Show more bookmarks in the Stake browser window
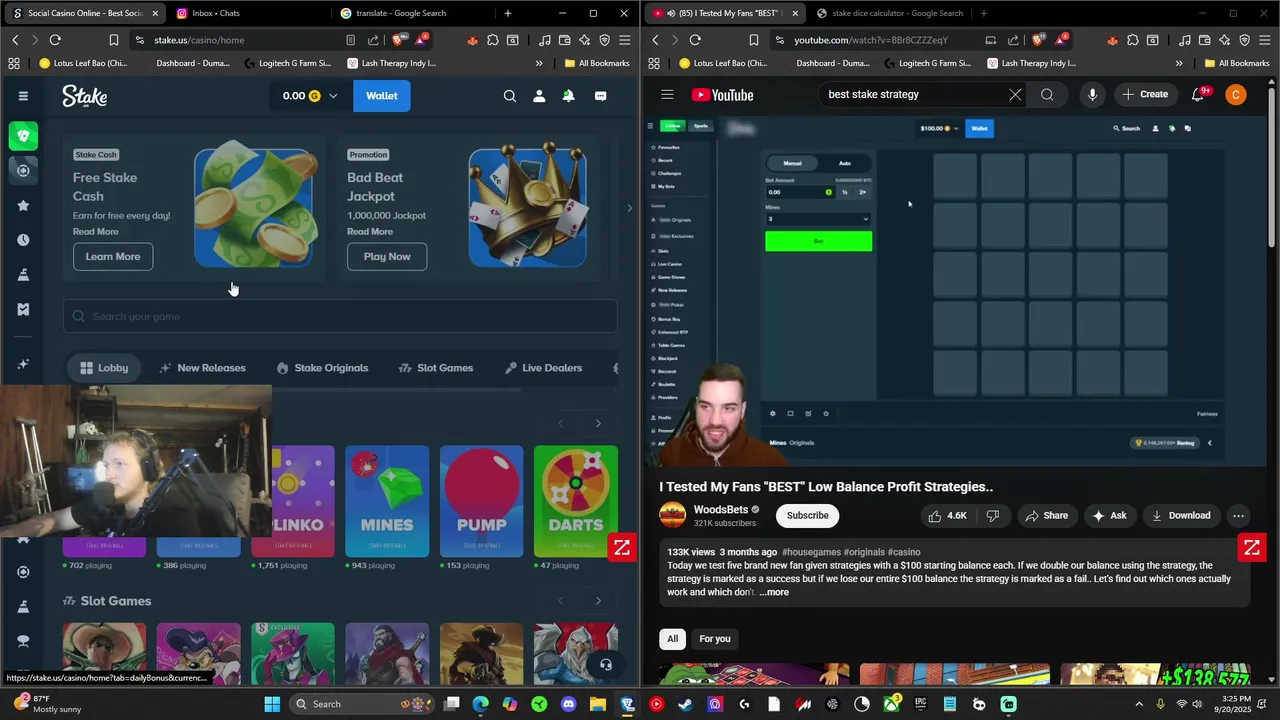The width and height of the screenshot is (1280, 720). click(x=539, y=63)
